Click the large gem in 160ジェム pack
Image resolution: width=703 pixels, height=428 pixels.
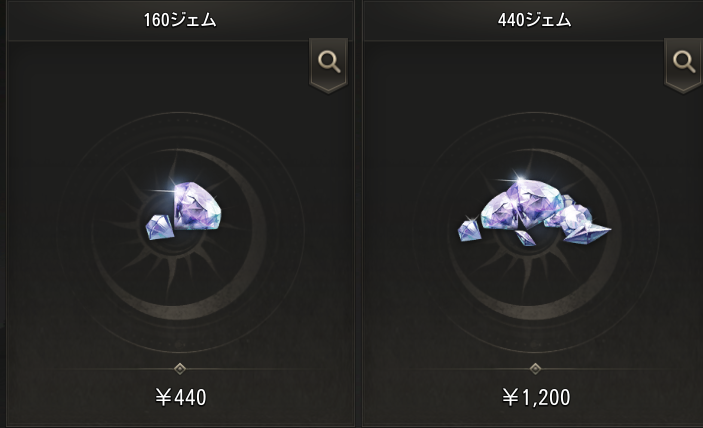(x=197, y=207)
